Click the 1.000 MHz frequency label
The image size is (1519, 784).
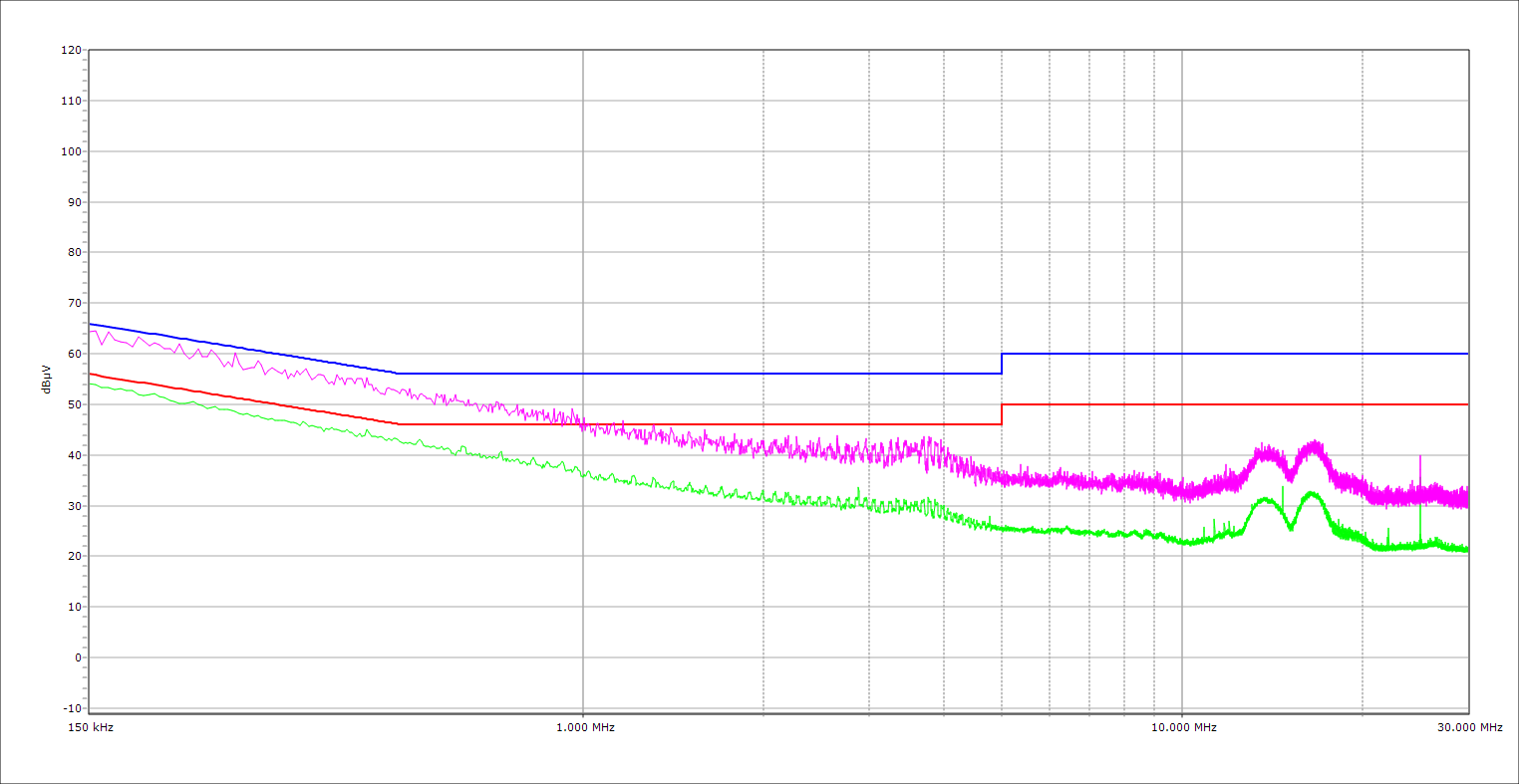click(x=585, y=727)
